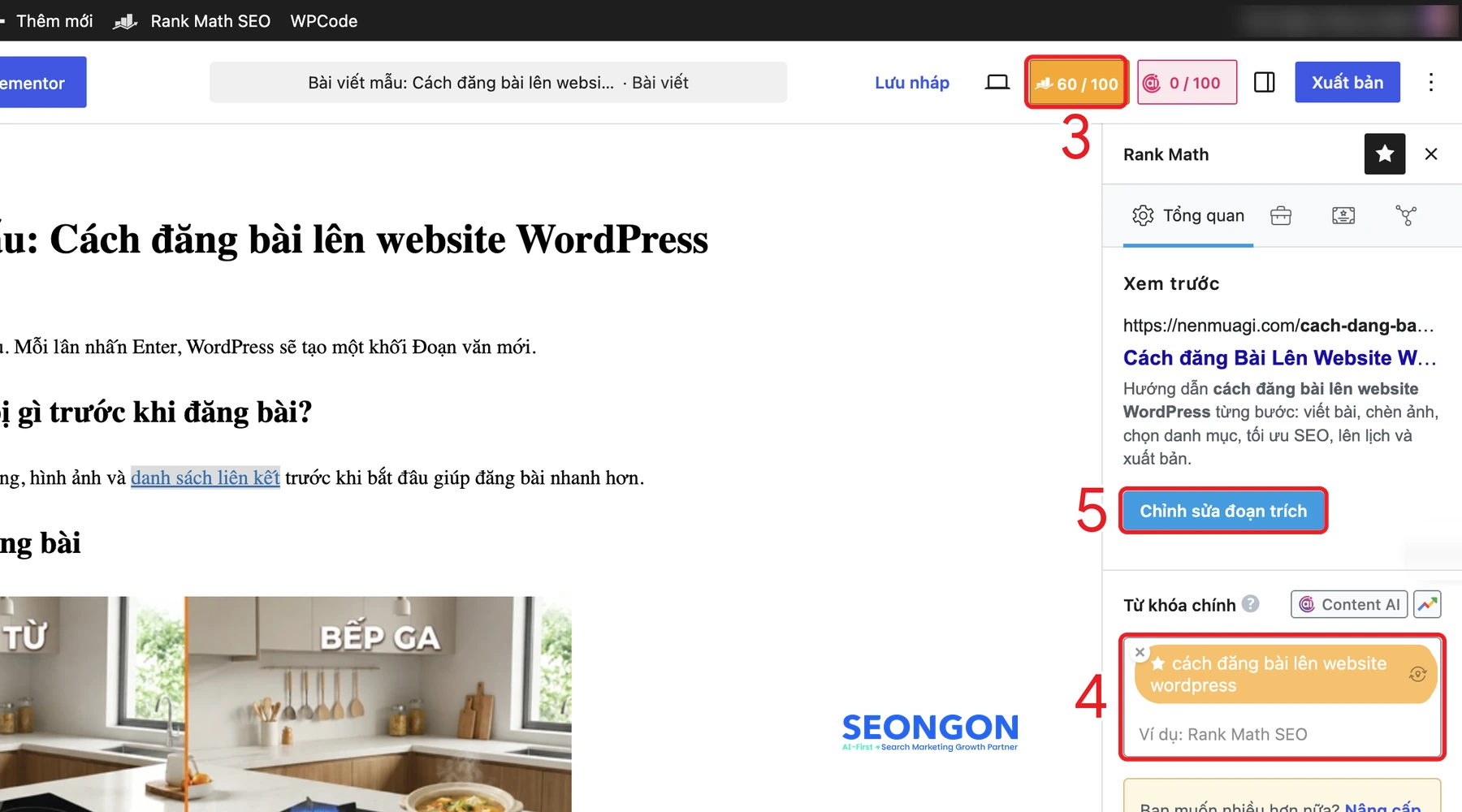Click the preview URL nenmuagi.com
Viewport: 1462px width, 812px height.
click(x=1278, y=326)
